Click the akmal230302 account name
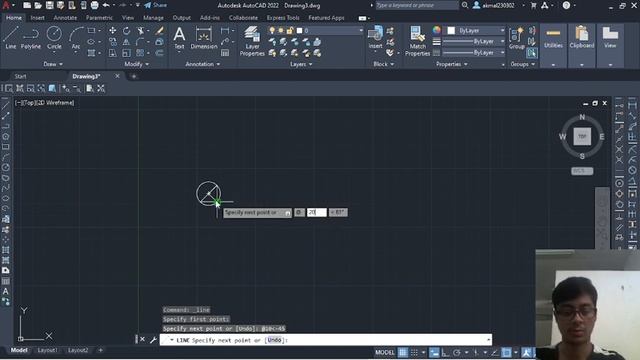 (x=498, y=5)
